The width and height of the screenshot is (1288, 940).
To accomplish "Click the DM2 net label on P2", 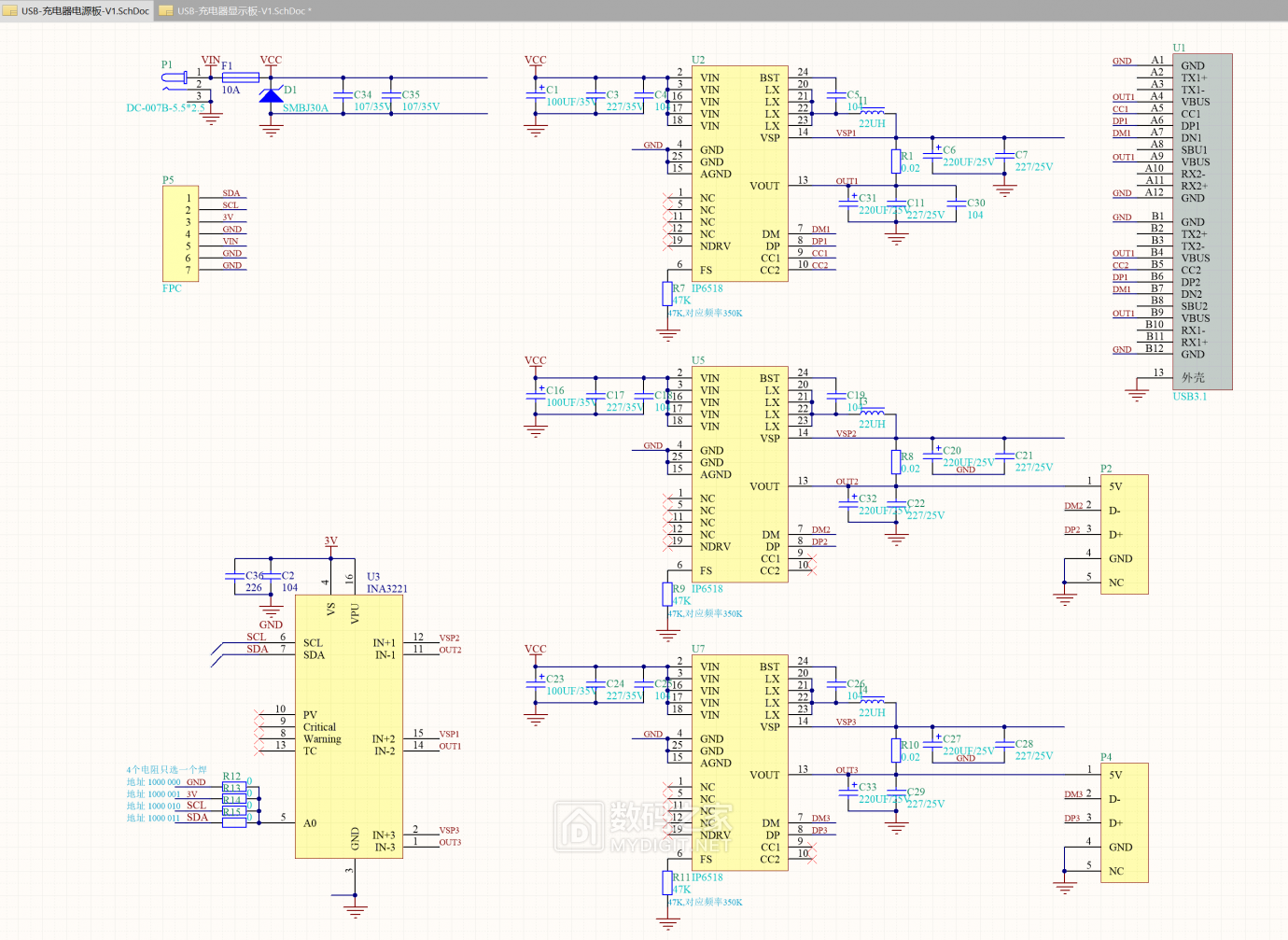I will [1073, 506].
